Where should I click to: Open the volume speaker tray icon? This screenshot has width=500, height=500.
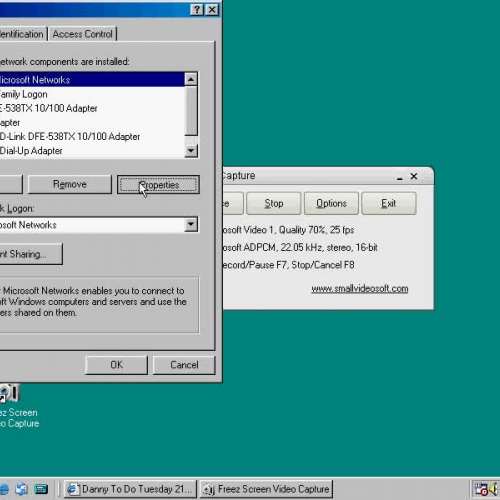(x=493, y=489)
